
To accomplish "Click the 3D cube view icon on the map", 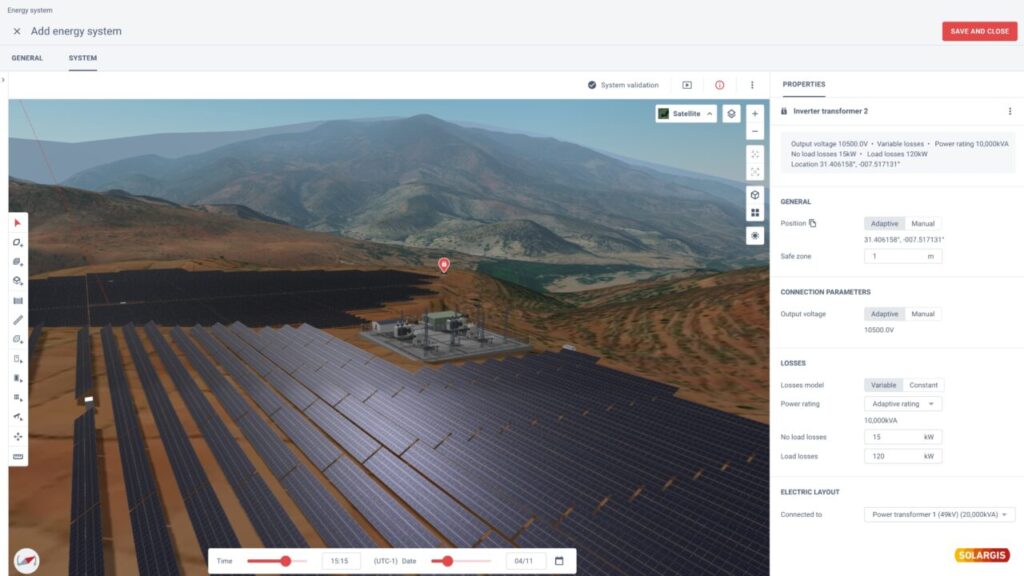I will (755, 196).
